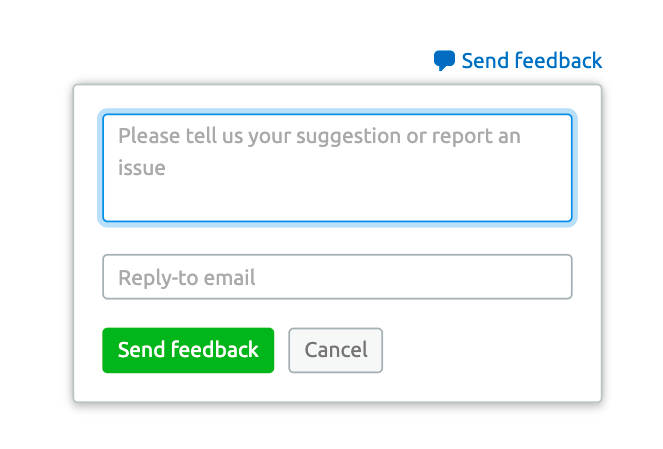Click the blue speech bubble icon
The height and width of the screenshot is (449, 663).
[x=444, y=61]
